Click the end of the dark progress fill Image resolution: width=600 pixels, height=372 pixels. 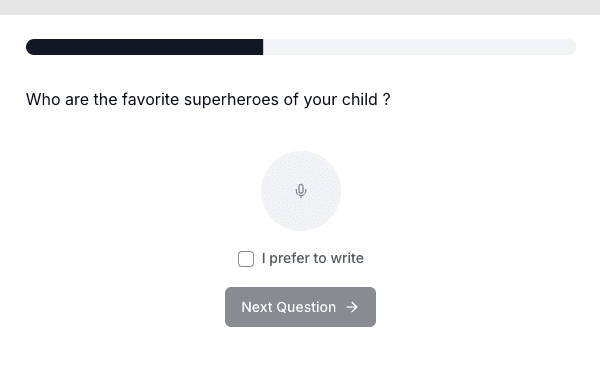pos(260,47)
